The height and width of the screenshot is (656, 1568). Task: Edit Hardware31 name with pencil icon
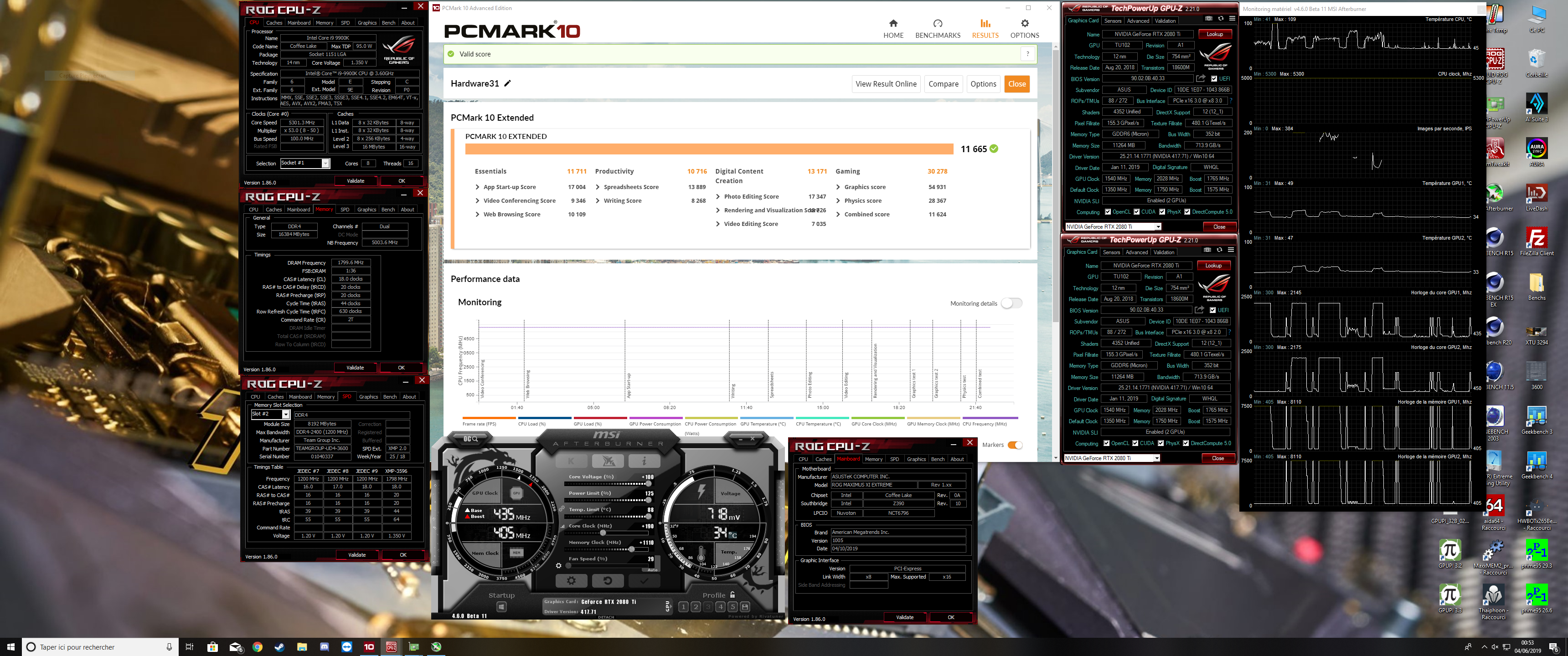[507, 83]
